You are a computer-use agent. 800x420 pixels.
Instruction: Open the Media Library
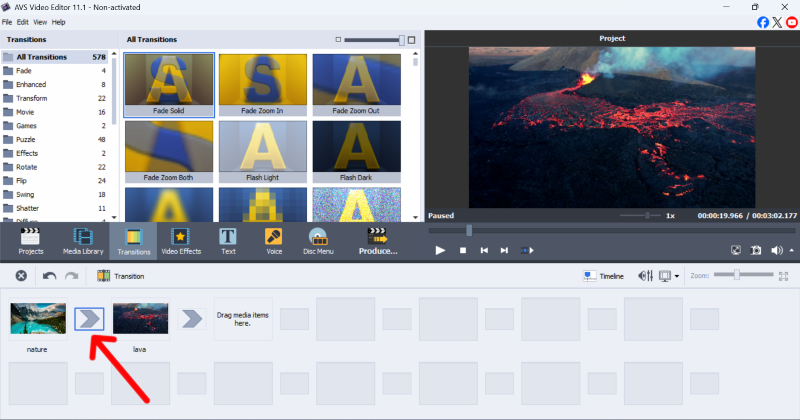(84, 241)
